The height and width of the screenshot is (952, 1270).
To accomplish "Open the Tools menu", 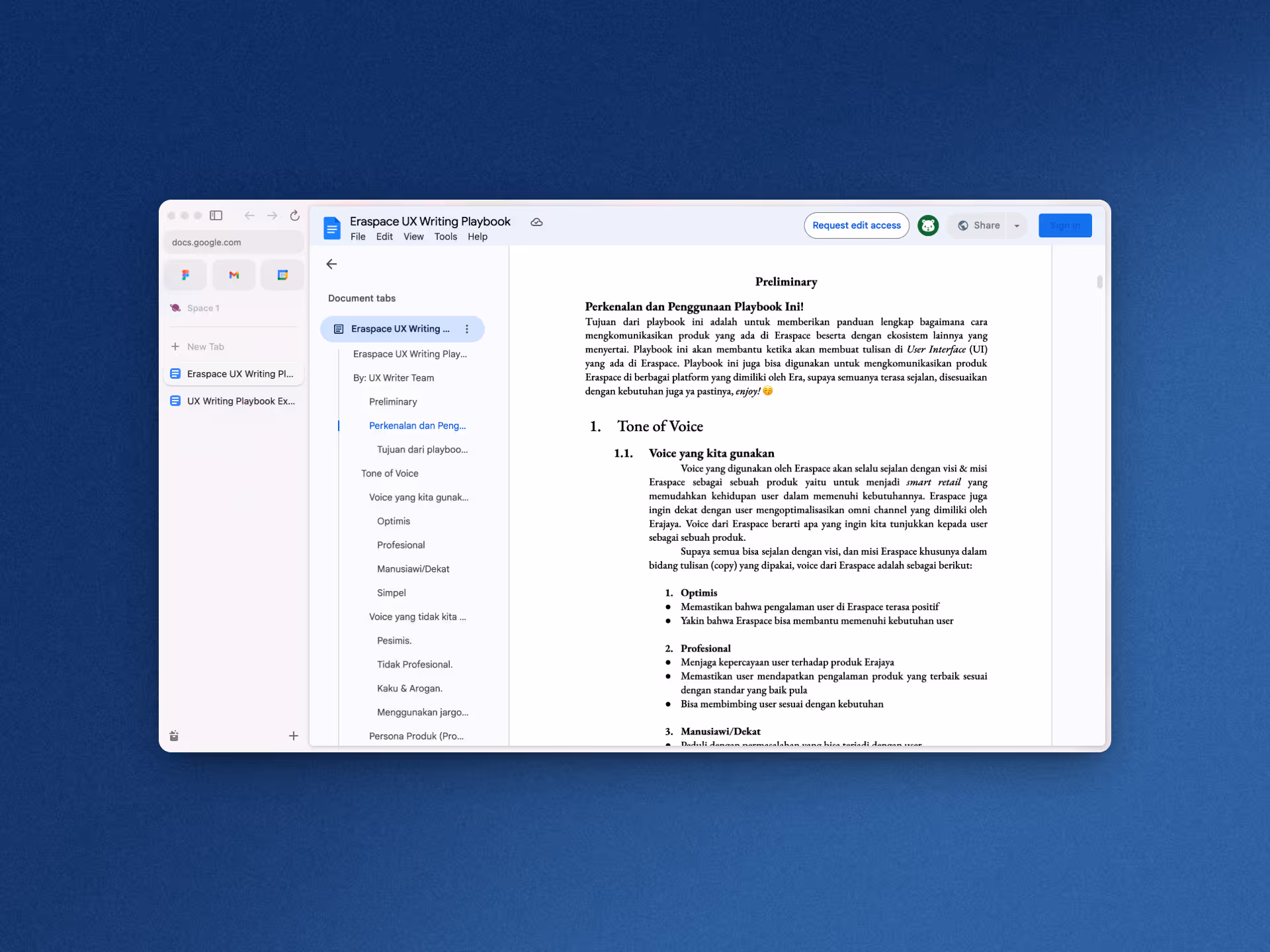I will (446, 237).
